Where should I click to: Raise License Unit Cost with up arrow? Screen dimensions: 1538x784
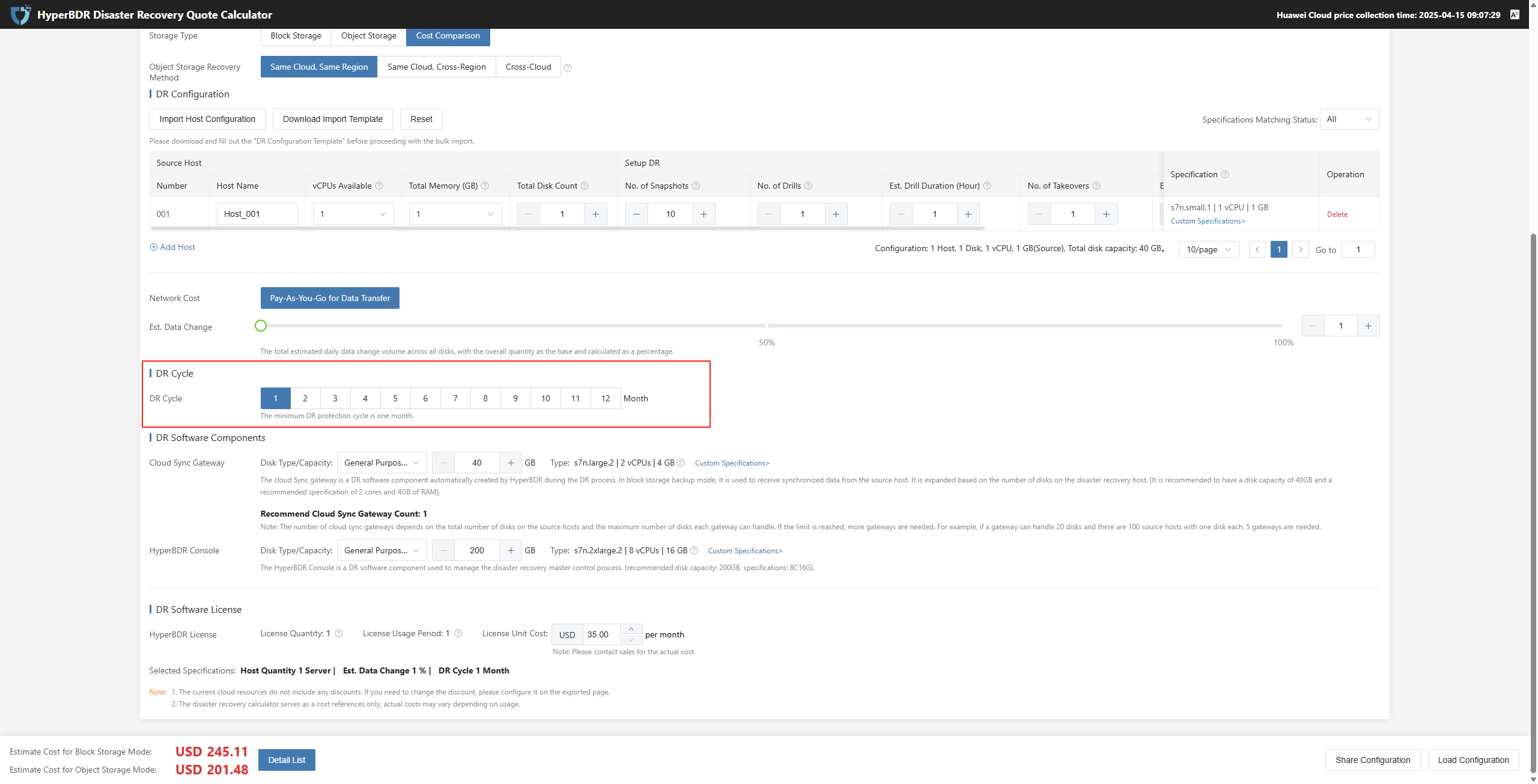click(x=631, y=630)
